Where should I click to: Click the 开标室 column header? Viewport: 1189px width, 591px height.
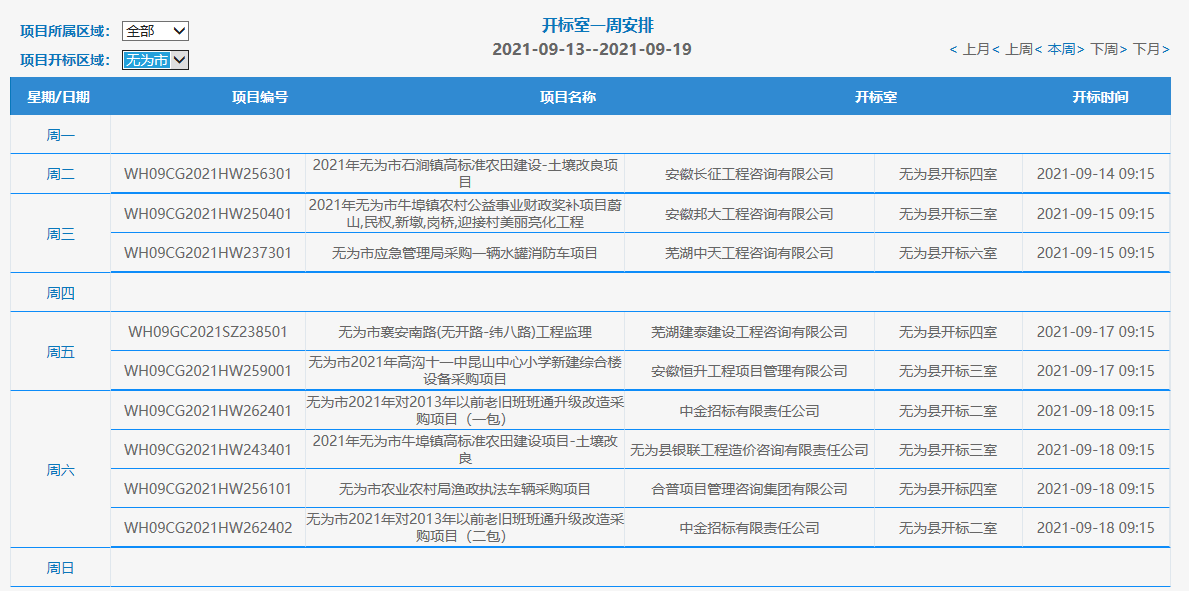pyautogui.click(x=877, y=97)
